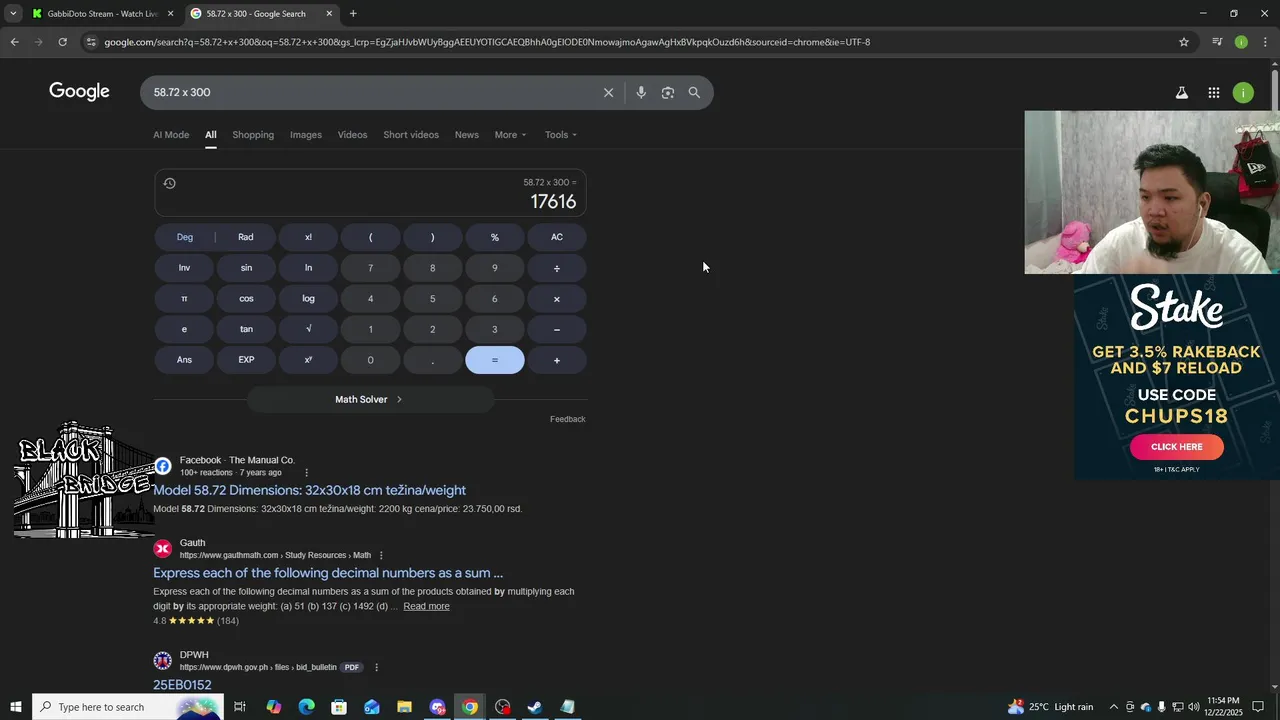The height and width of the screenshot is (720, 1280).
Task: Open the Google account avatar
Action: (x=1243, y=92)
